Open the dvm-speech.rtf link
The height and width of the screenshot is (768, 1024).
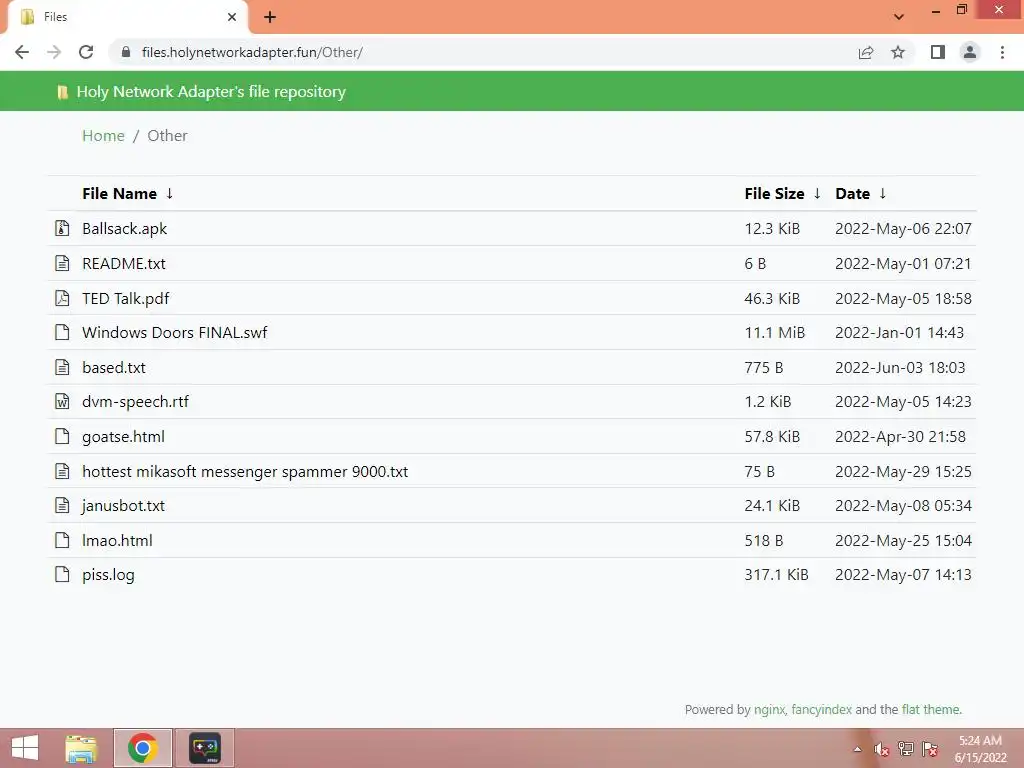coord(135,402)
